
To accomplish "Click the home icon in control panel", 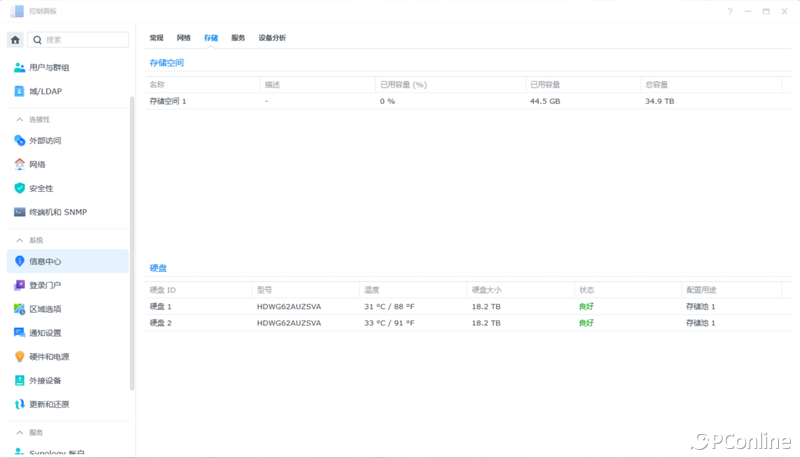I will [x=15, y=40].
